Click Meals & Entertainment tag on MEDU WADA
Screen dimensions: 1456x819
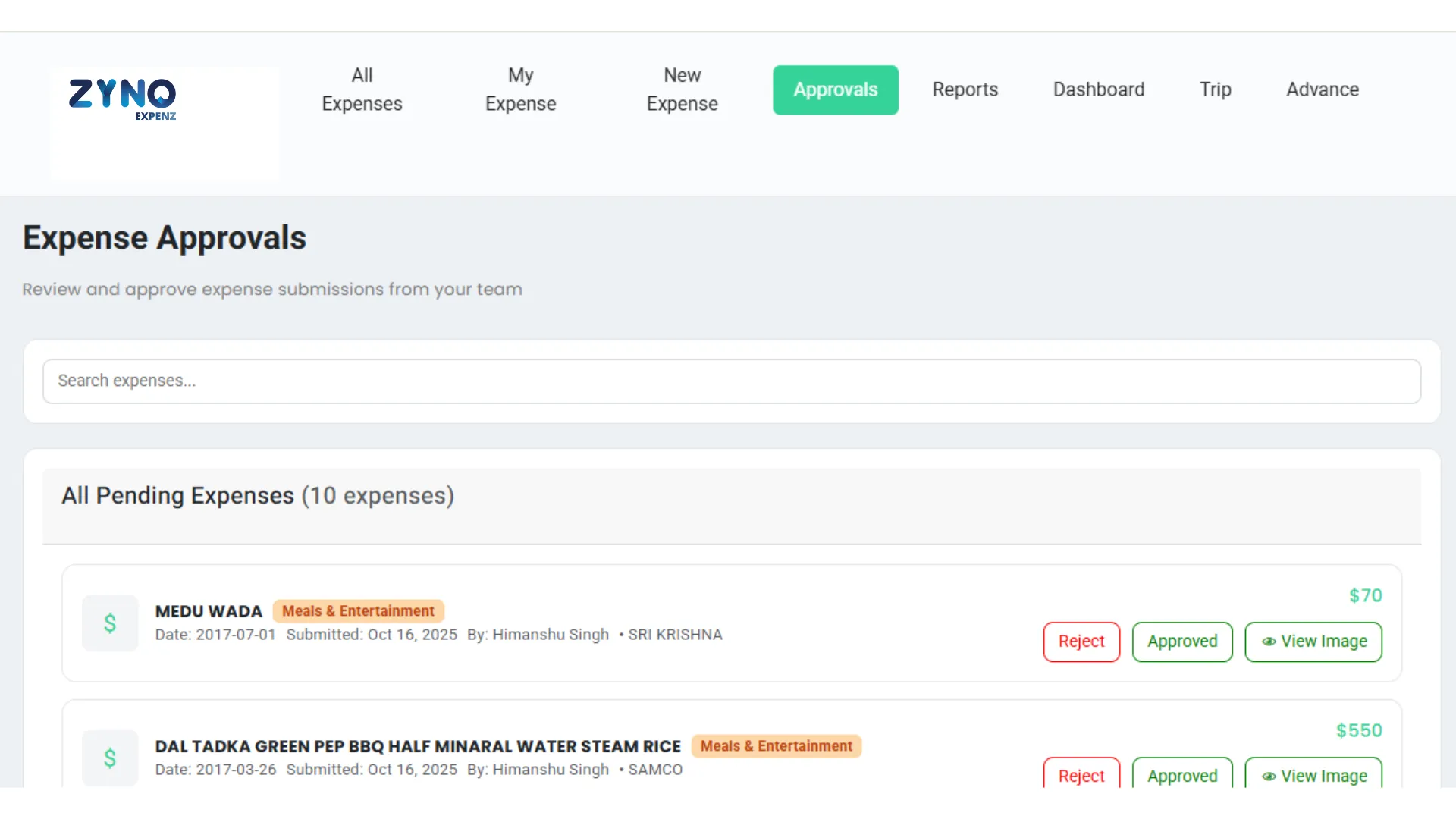pos(358,611)
